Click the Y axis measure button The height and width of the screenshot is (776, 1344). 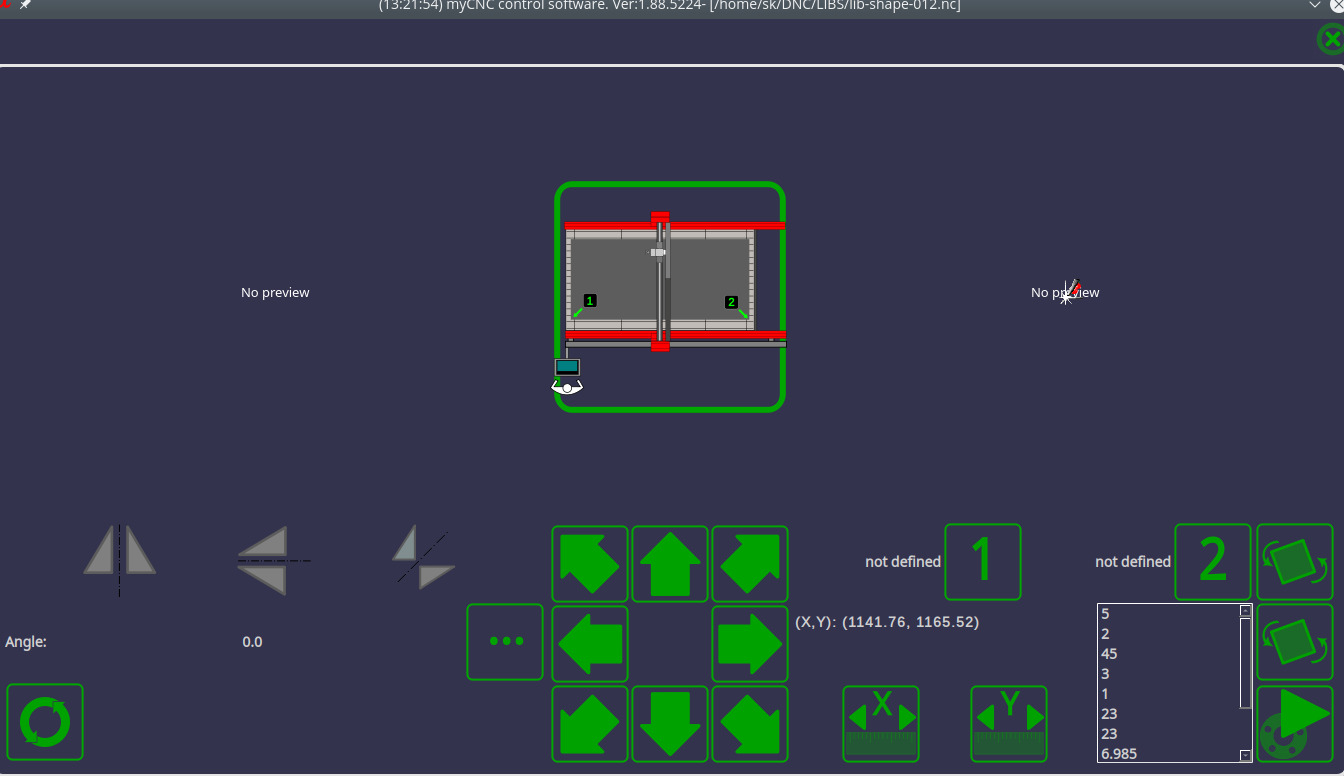(1008, 723)
